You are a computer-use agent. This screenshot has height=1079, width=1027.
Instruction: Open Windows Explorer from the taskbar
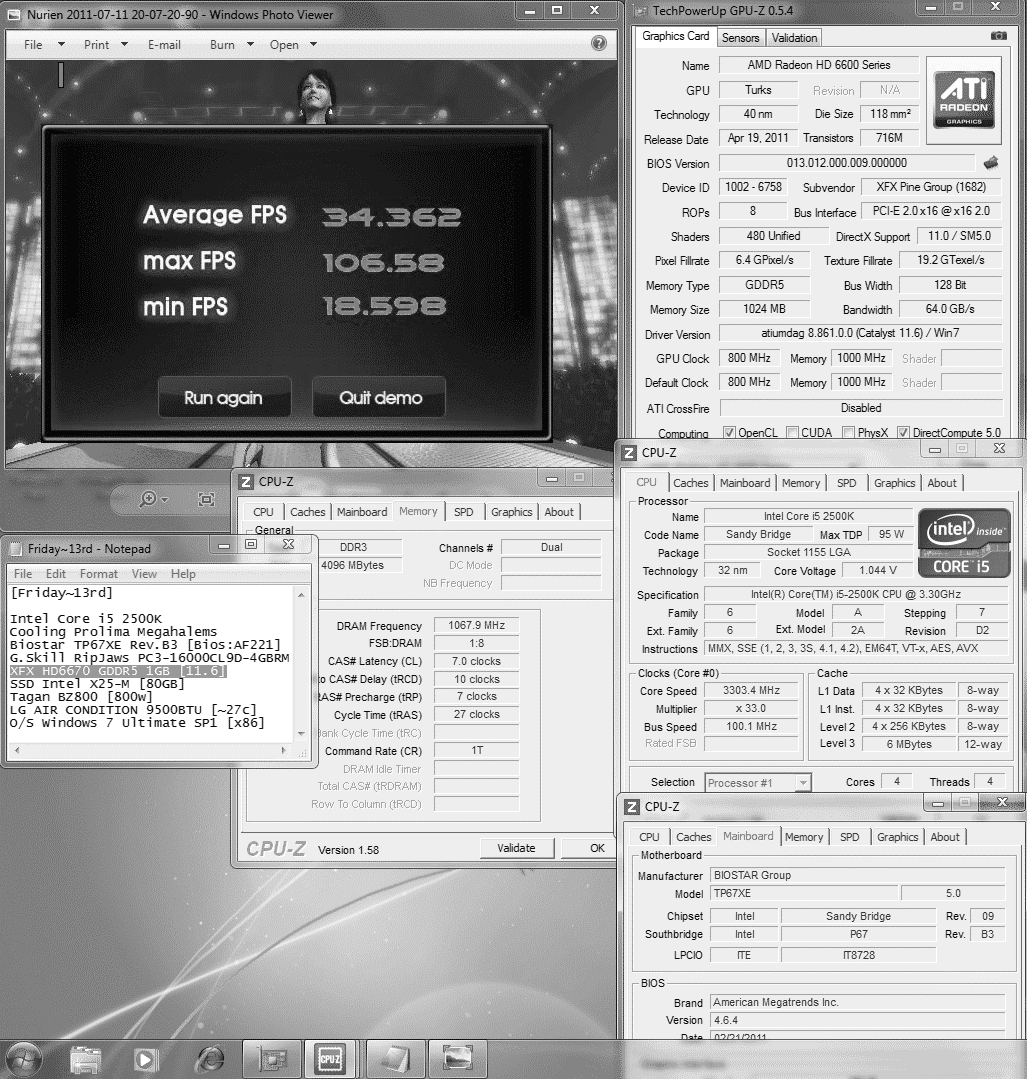86,1058
